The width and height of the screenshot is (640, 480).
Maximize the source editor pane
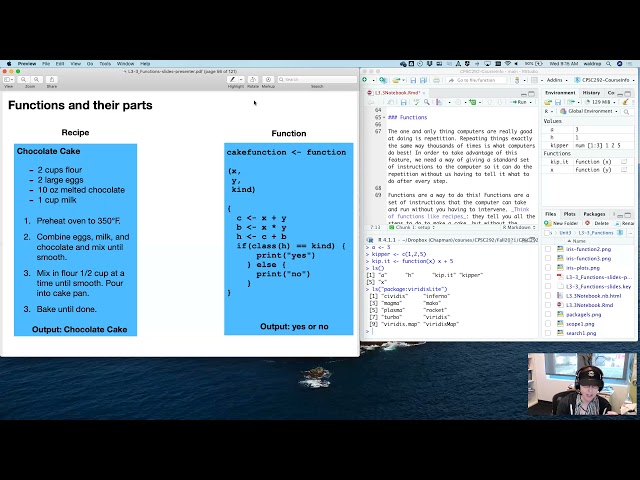coord(531,93)
